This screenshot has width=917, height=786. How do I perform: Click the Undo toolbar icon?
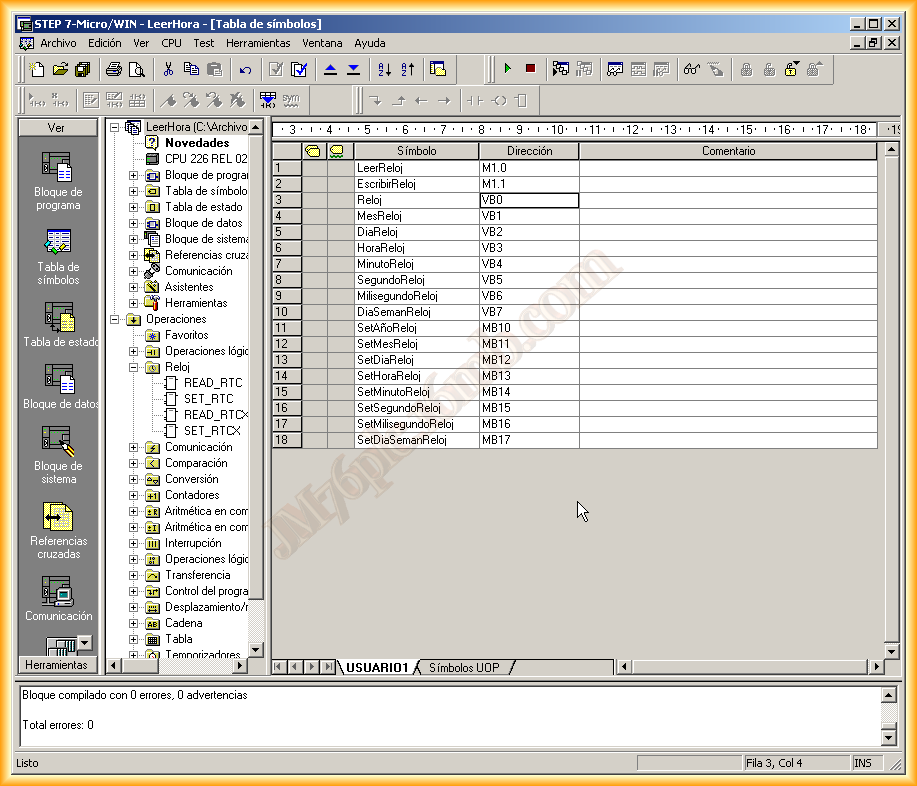(x=245, y=69)
